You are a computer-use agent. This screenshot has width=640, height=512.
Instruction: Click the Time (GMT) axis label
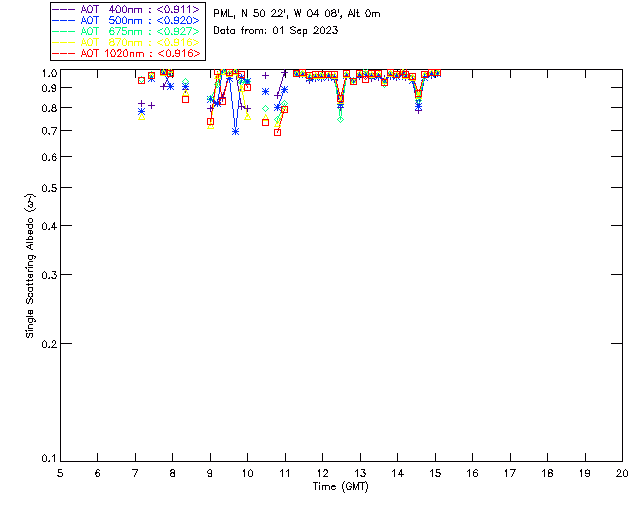tap(340, 487)
